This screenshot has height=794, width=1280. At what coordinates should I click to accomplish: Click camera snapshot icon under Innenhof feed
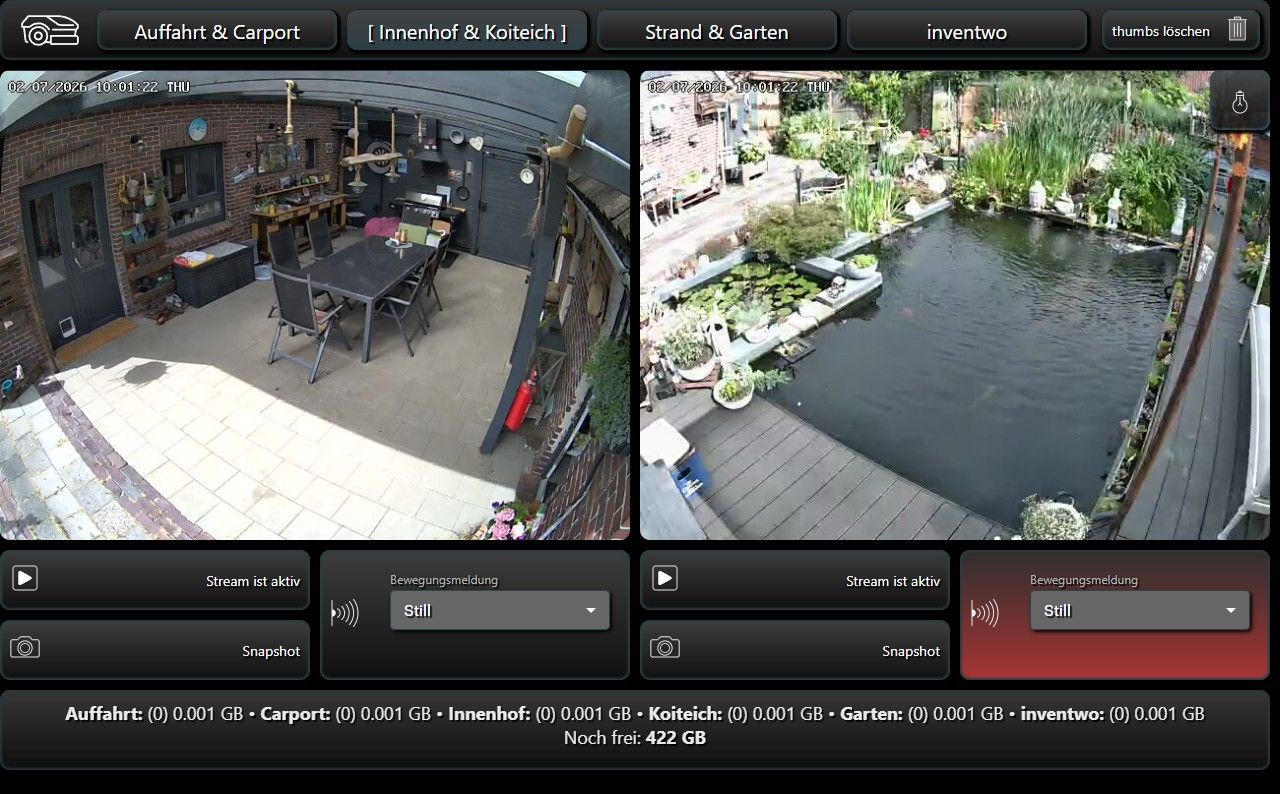click(x=25, y=647)
